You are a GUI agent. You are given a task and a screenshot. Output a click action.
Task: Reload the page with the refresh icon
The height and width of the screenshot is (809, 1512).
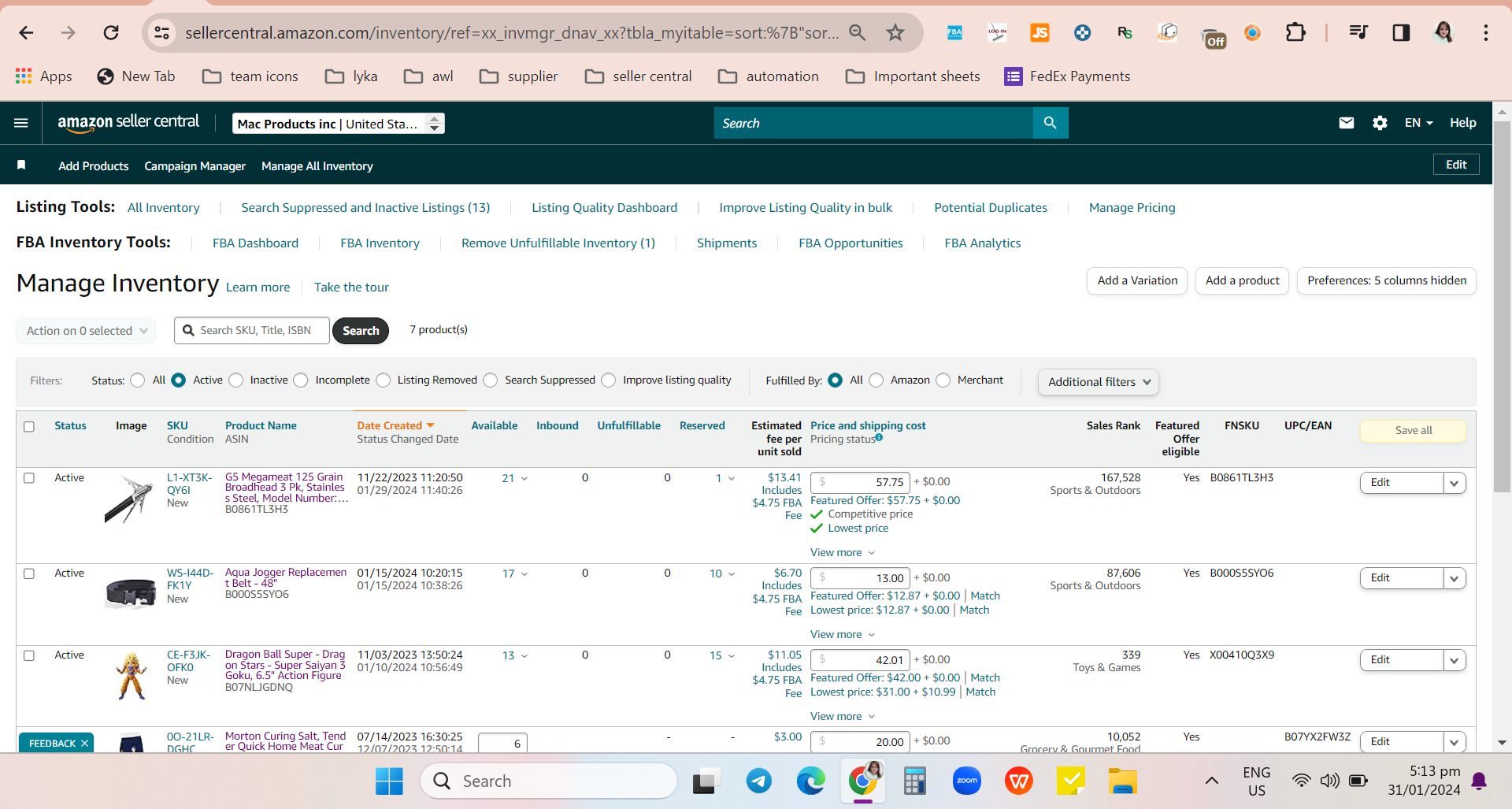pos(111,32)
